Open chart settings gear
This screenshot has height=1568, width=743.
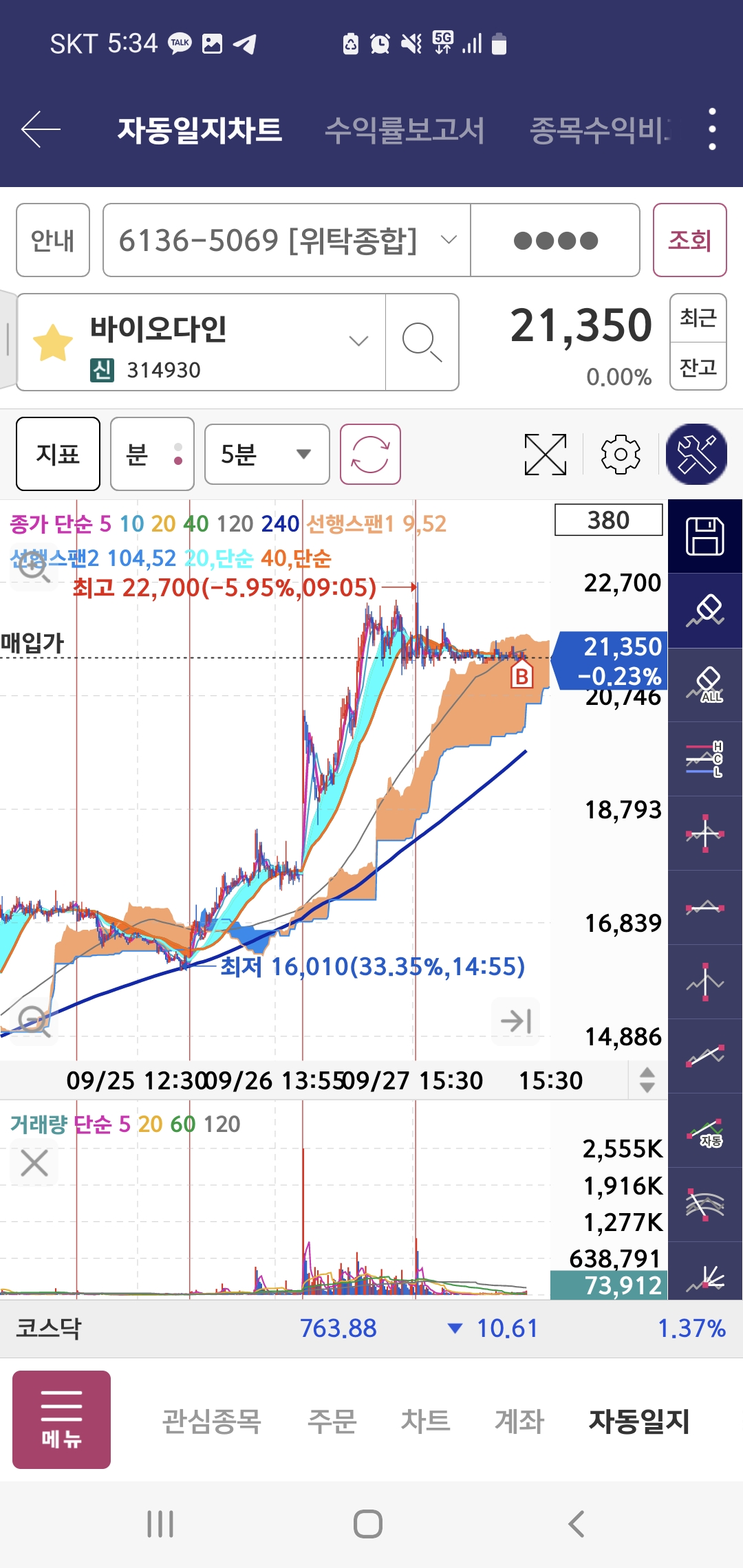[x=621, y=454]
